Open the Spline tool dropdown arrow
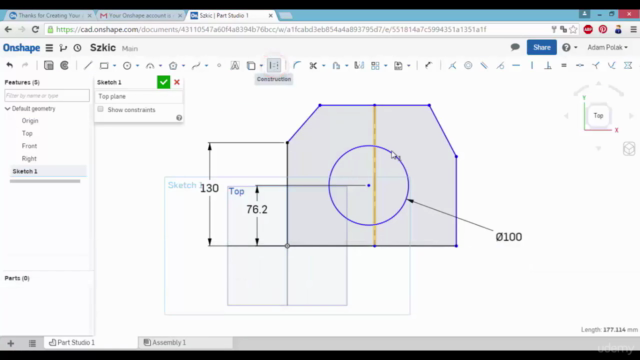This screenshot has width=640, height=360. tap(206, 66)
